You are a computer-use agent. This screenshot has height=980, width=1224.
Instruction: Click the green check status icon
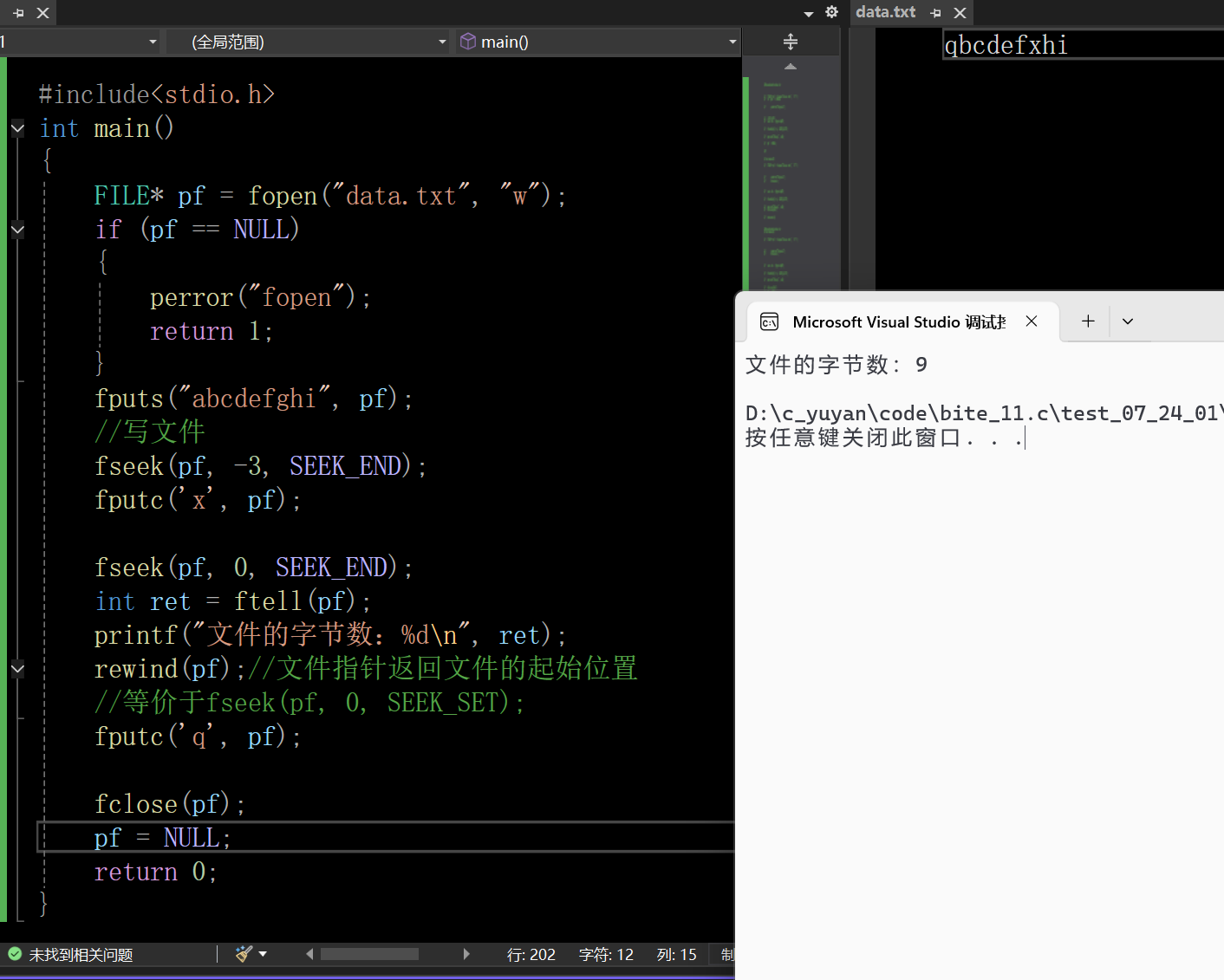15,954
